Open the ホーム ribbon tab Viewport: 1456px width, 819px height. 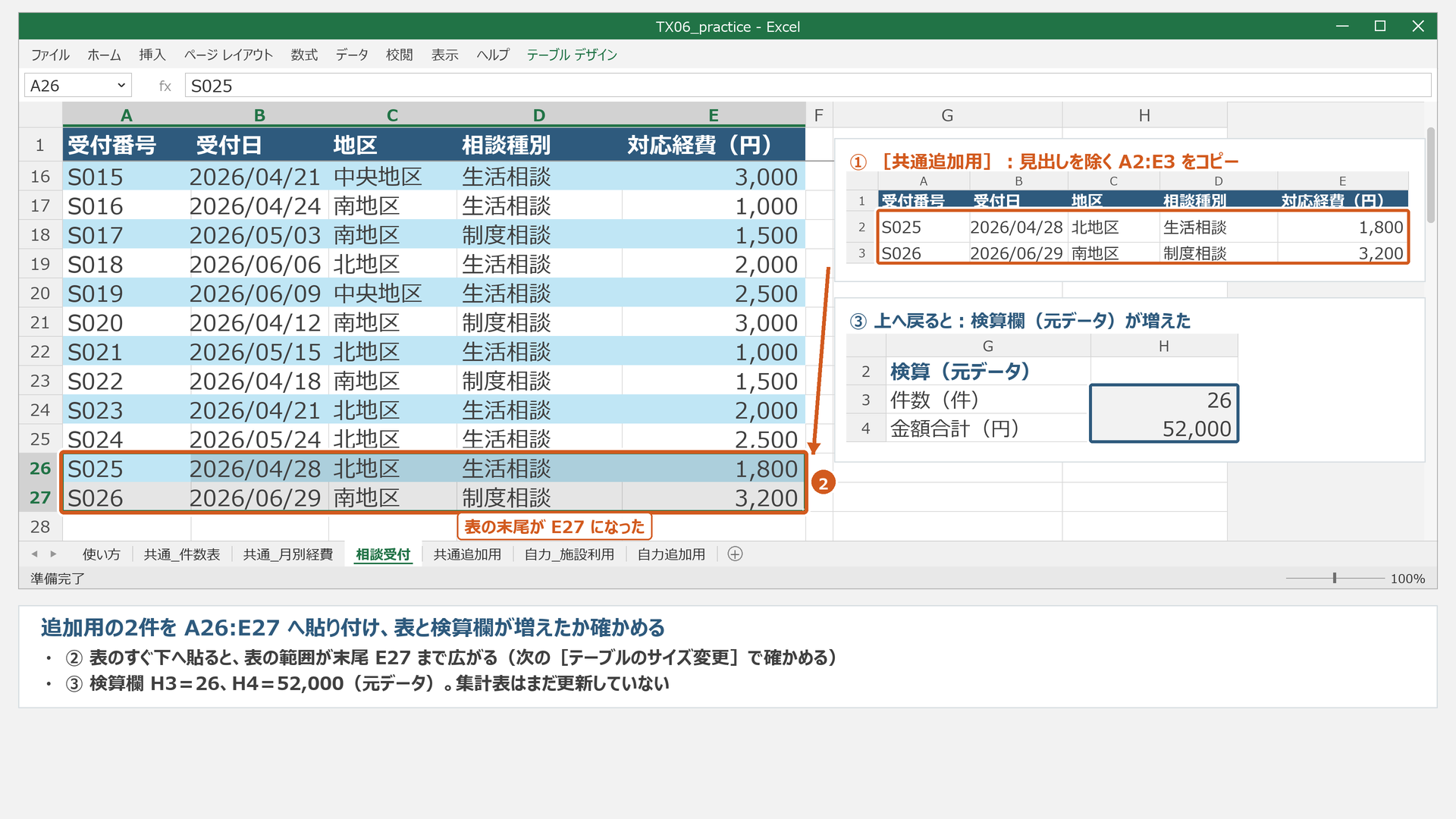coord(104,55)
